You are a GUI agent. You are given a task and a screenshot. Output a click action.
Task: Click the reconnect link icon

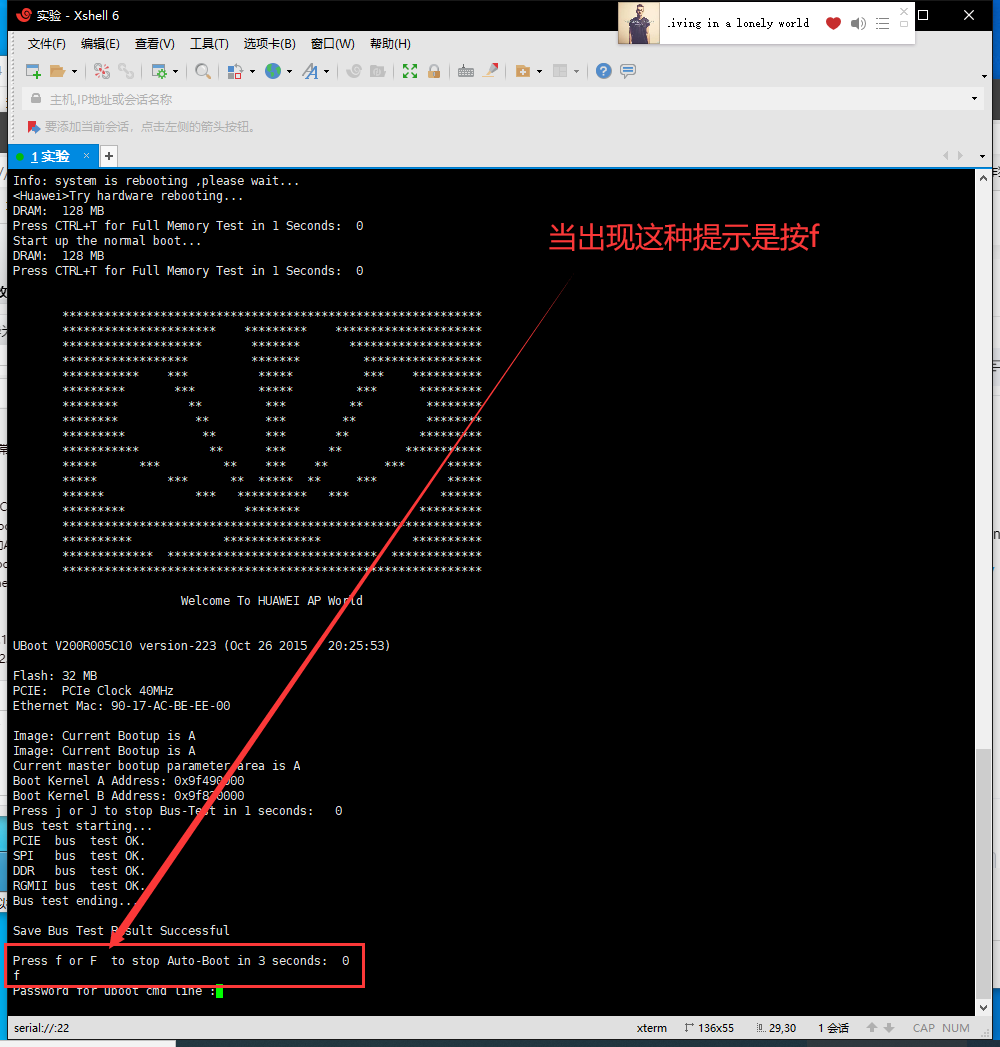click(126, 71)
